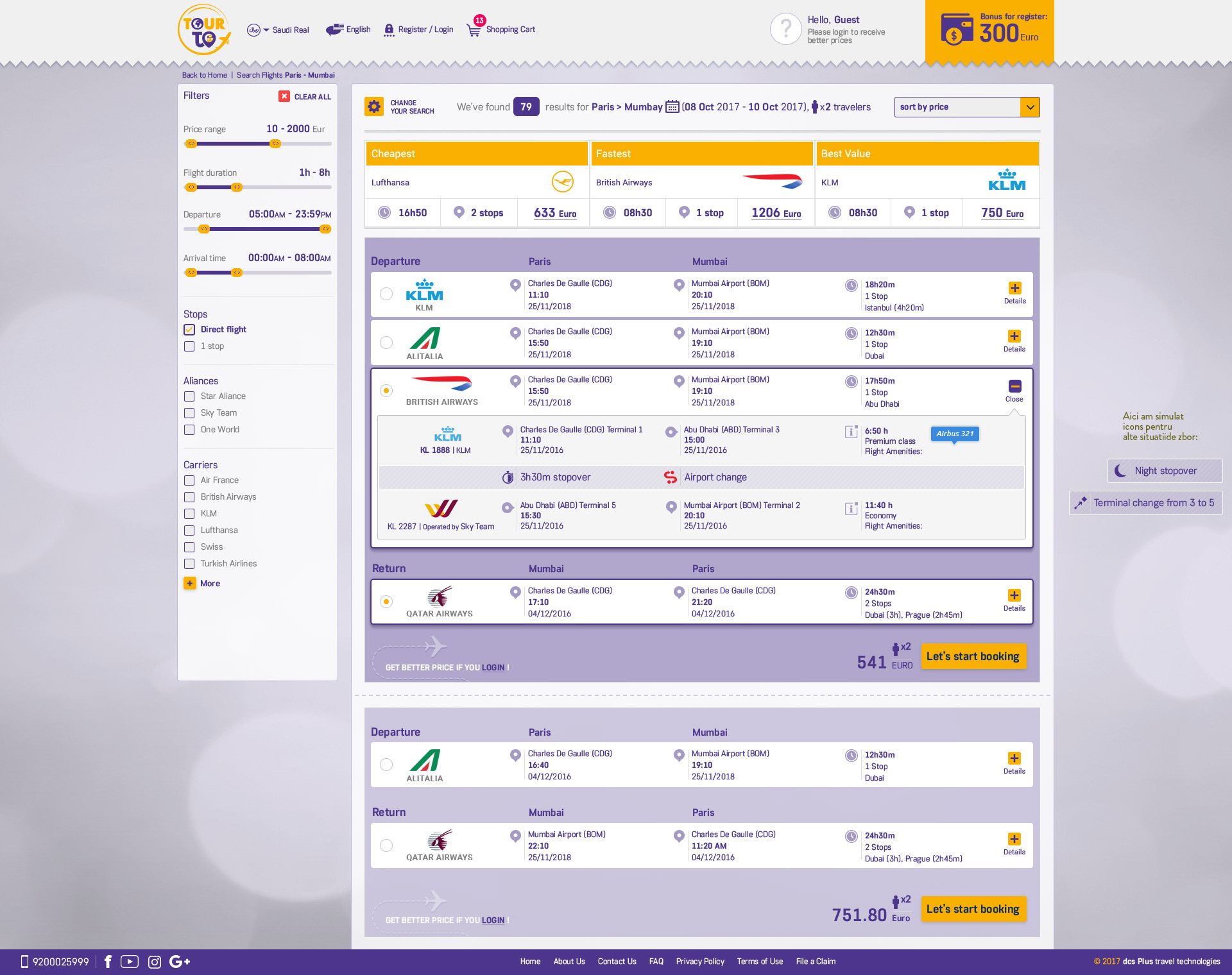Click the Airbus 321 tooltip badge
Viewport: 1232px width, 975px height.
point(955,434)
